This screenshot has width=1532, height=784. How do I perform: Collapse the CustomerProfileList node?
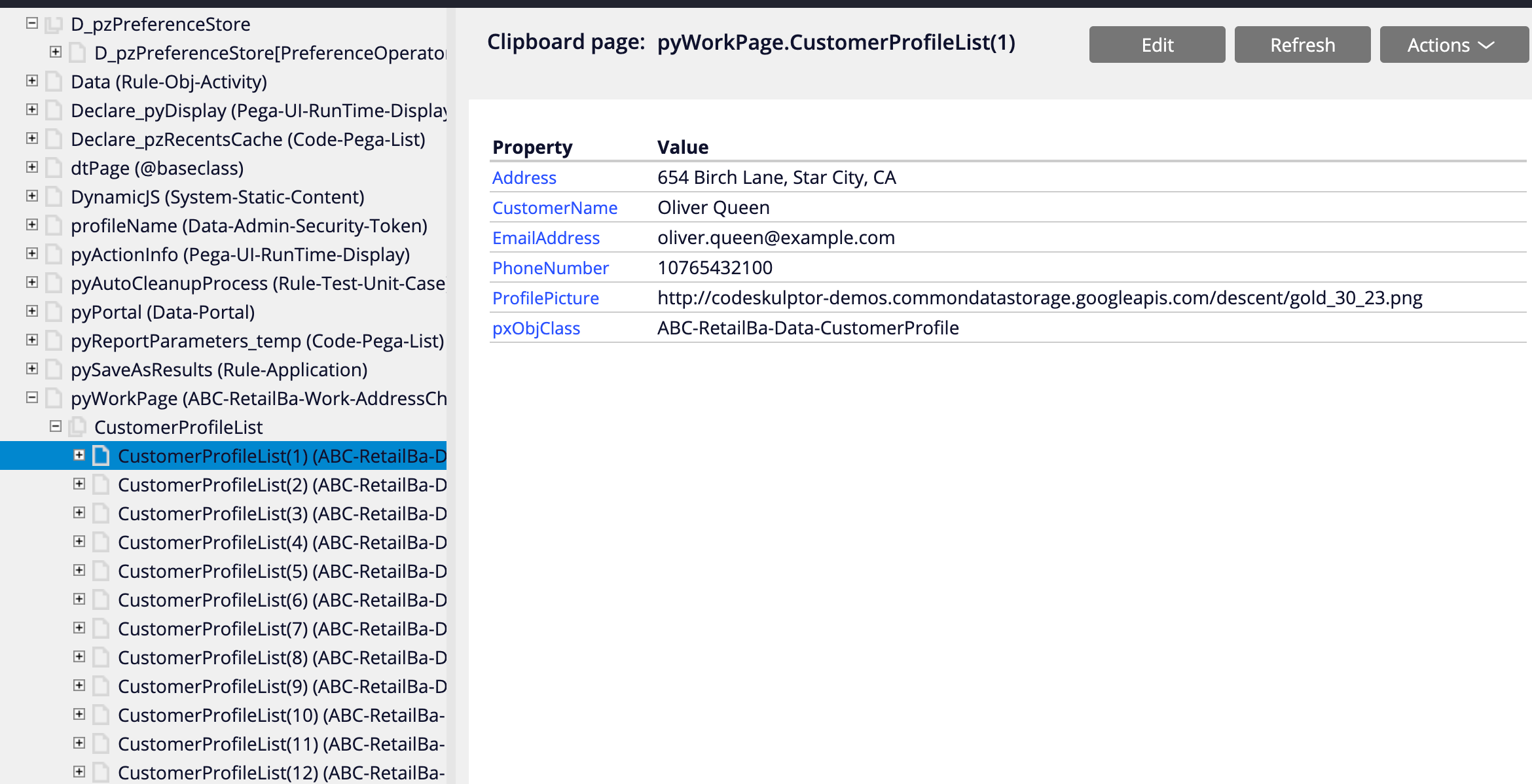56,426
